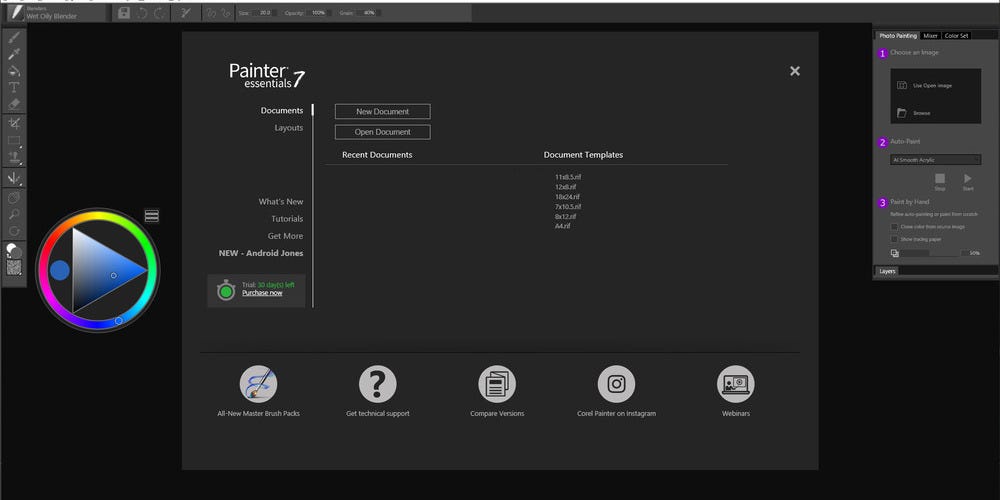Image resolution: width=1000 pixels, height=500 pixels.
Task: Click the Redo arrow icon
Action: pos(159,13)
